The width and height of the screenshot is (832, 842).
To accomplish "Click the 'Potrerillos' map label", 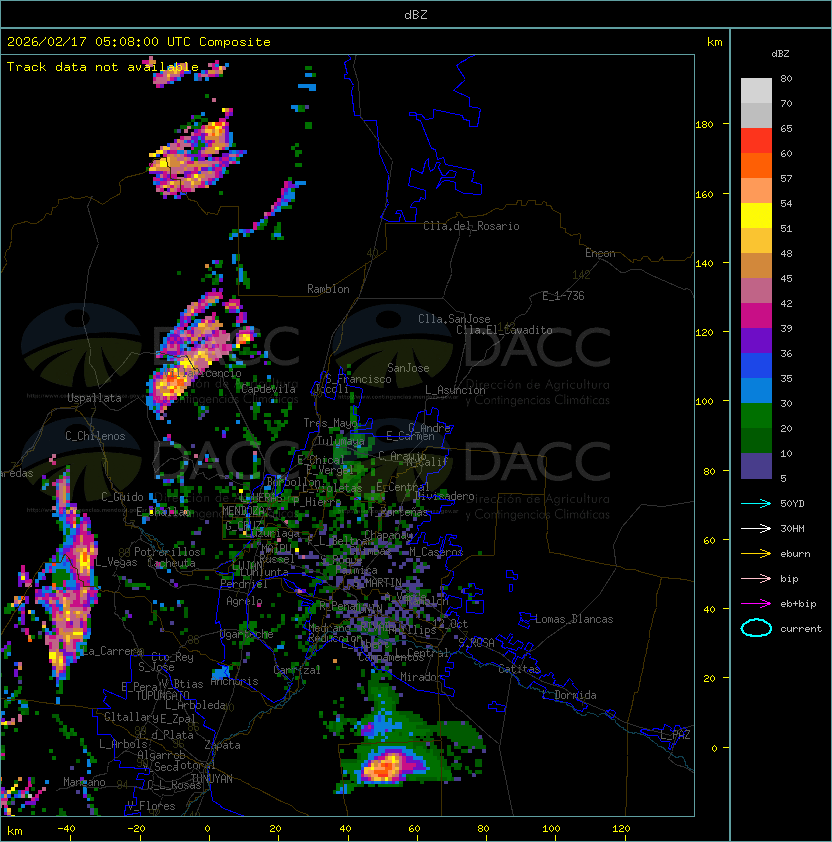I will click(x=167, y=552).
